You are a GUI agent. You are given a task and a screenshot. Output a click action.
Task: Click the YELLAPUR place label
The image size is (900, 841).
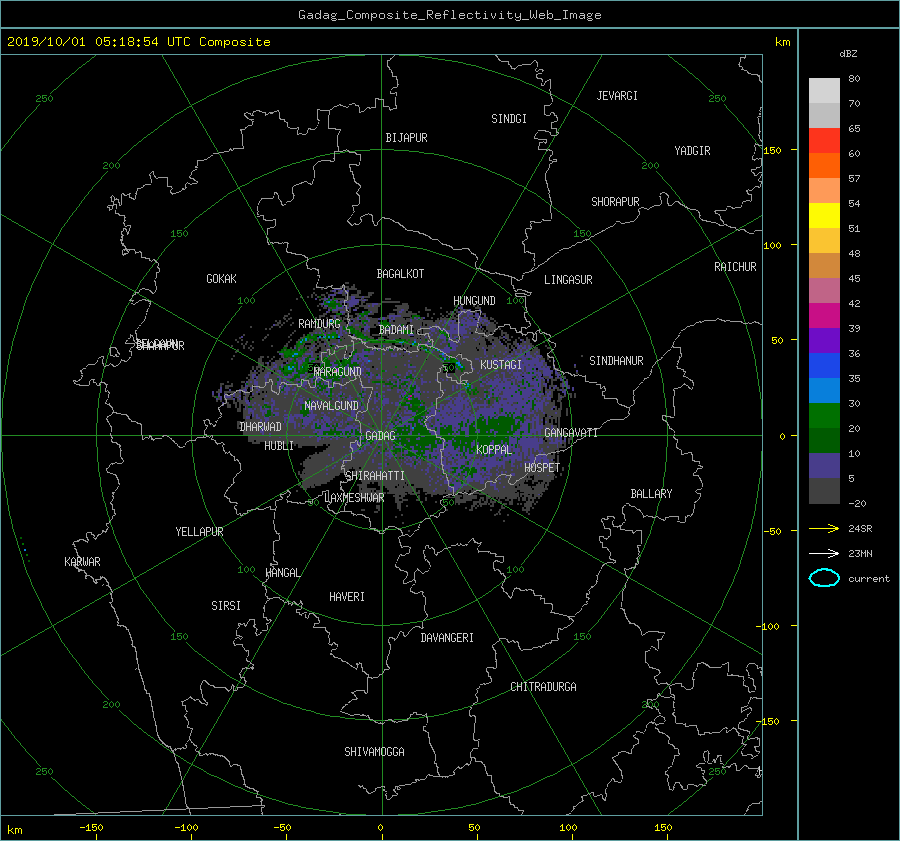click(199, 532)
